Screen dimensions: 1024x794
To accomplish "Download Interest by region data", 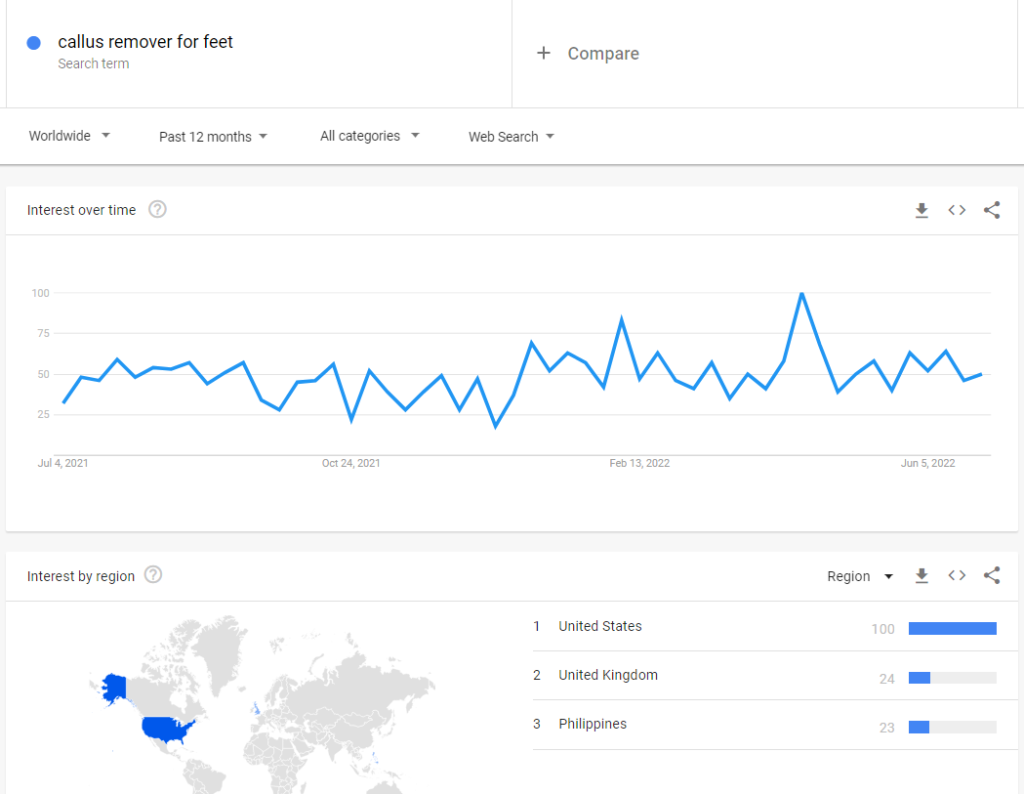I will pos(921,576).
